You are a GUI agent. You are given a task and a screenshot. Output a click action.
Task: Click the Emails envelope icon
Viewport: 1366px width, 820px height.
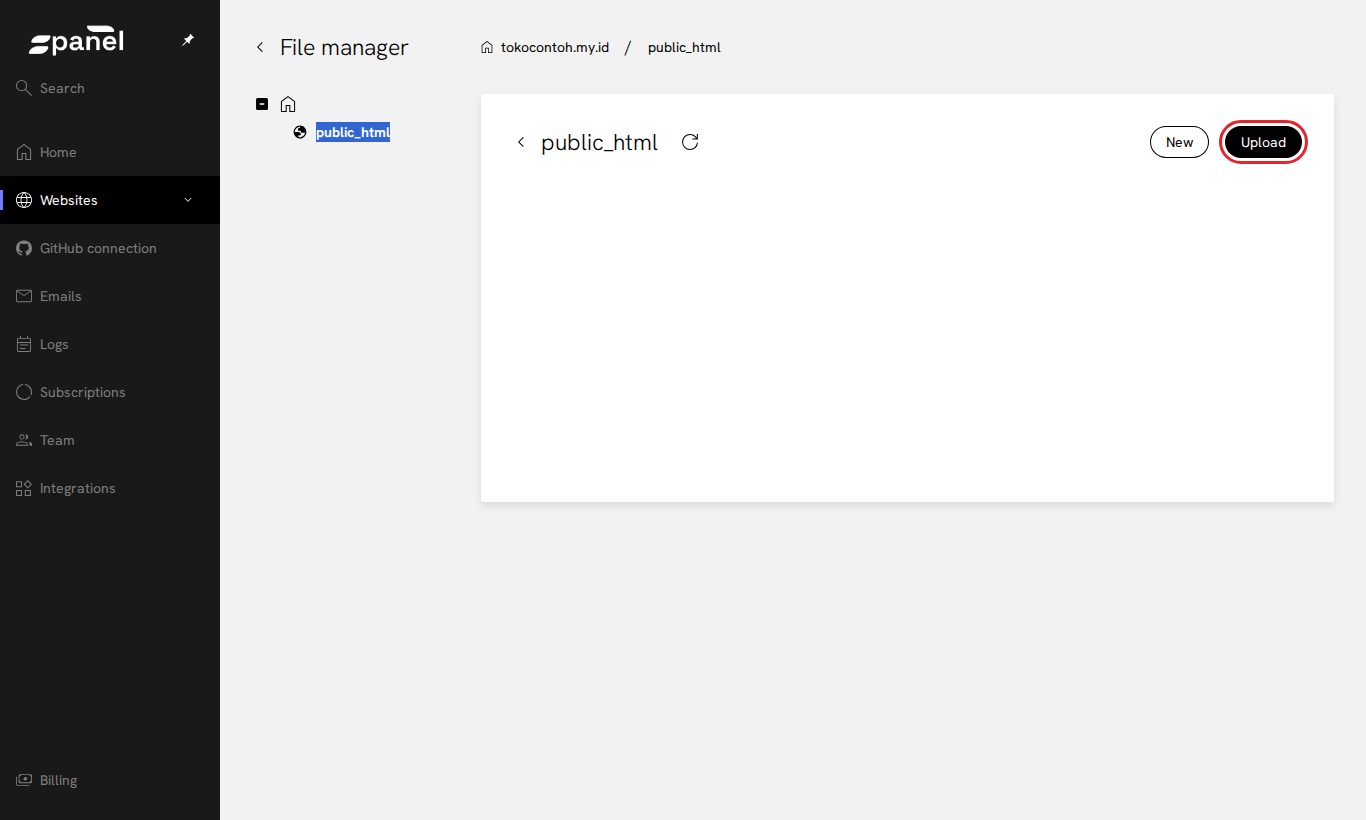(x=24, y=296)
